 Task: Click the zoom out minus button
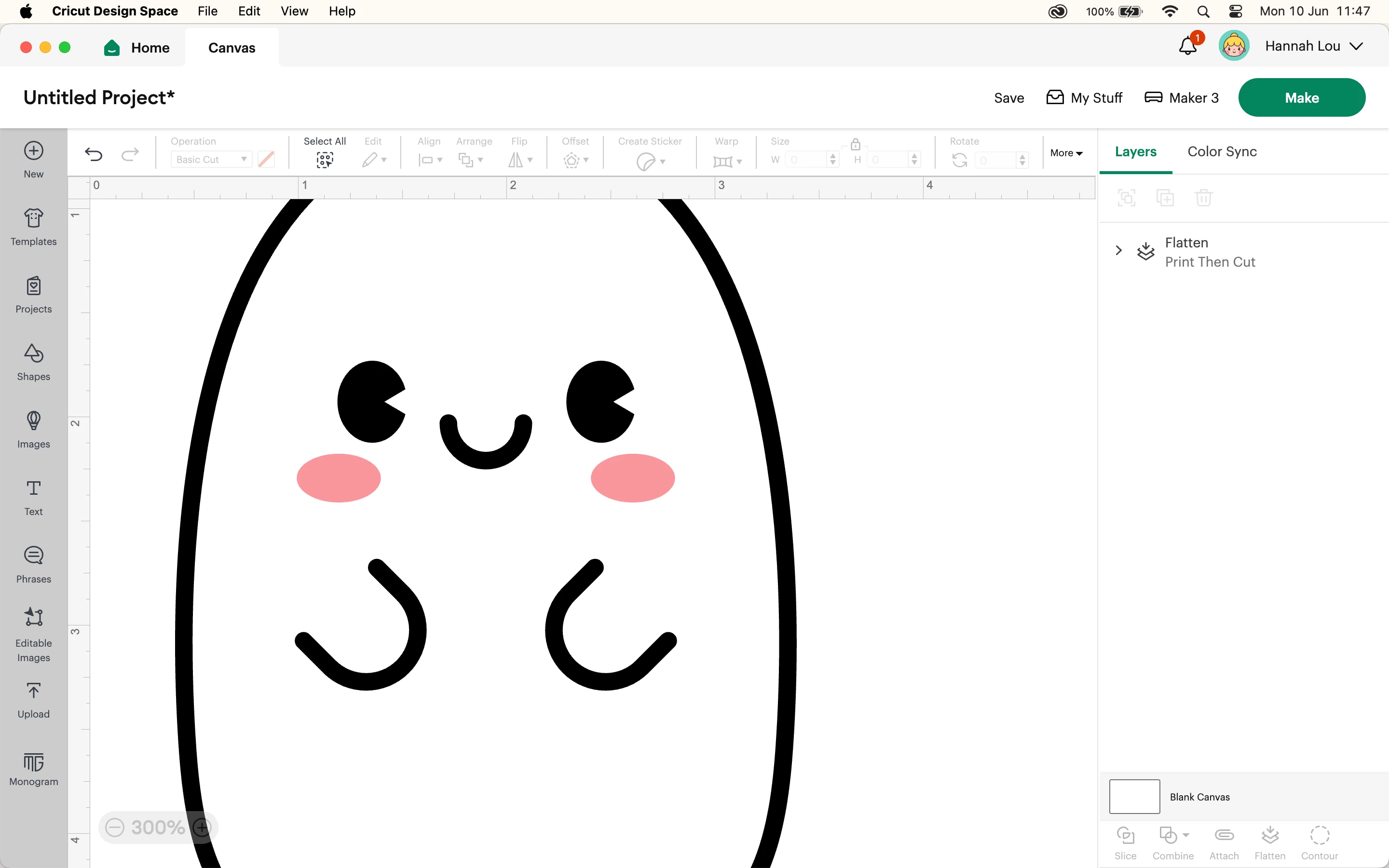tap(115, 827)
